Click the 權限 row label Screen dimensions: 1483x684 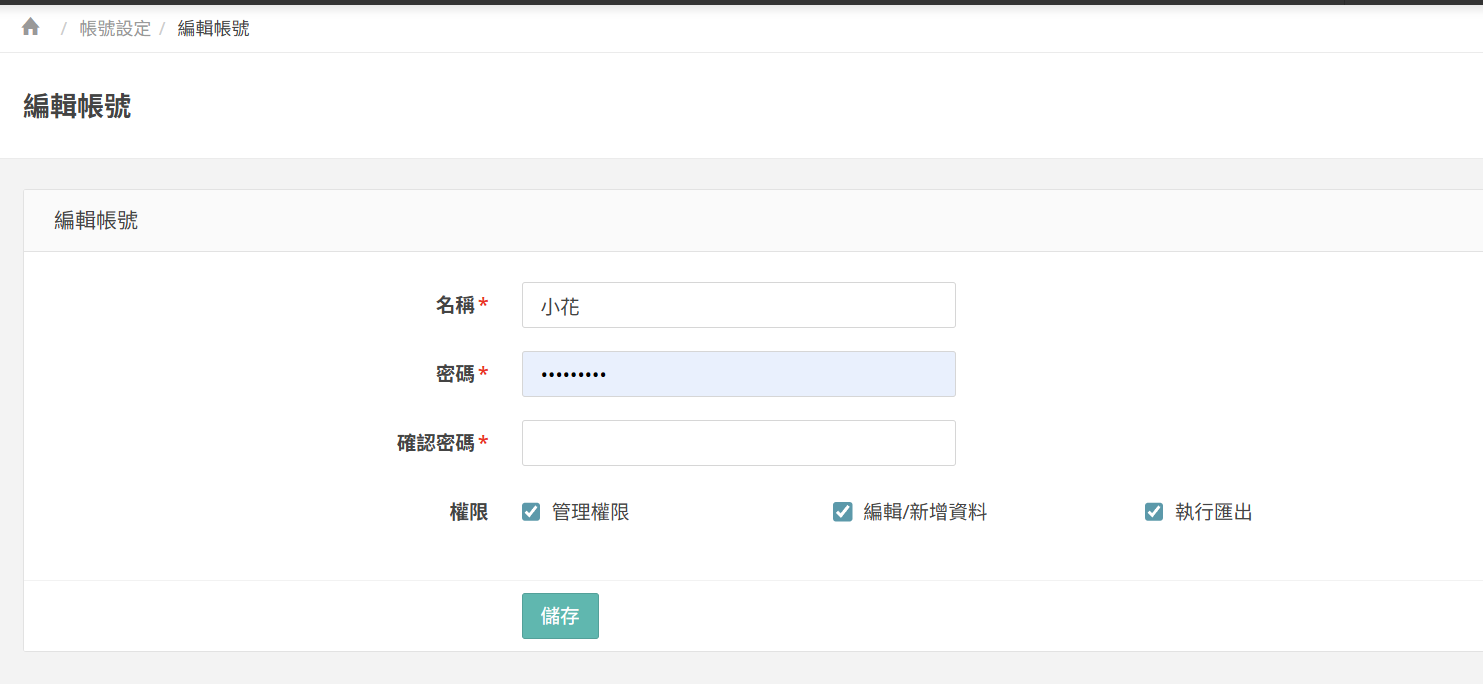pyautogui.click(x=468, y=512)
